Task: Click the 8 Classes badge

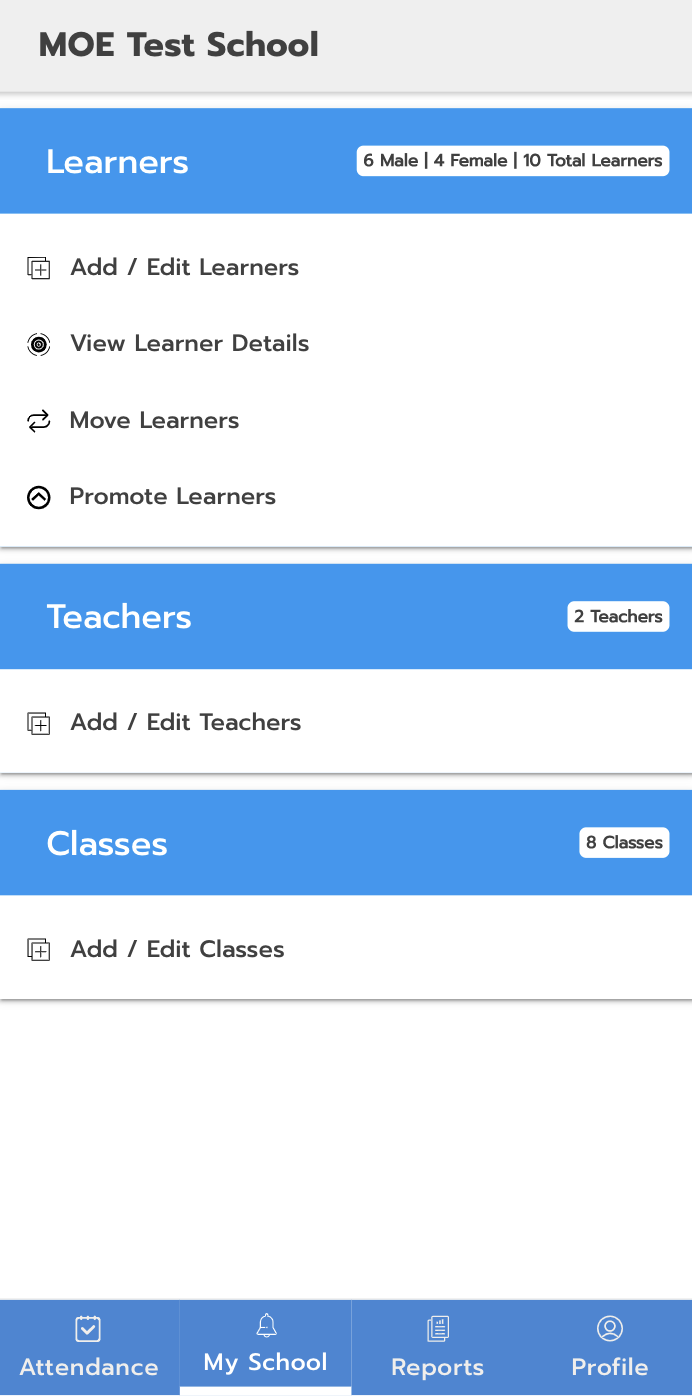Action: (624, 843)
